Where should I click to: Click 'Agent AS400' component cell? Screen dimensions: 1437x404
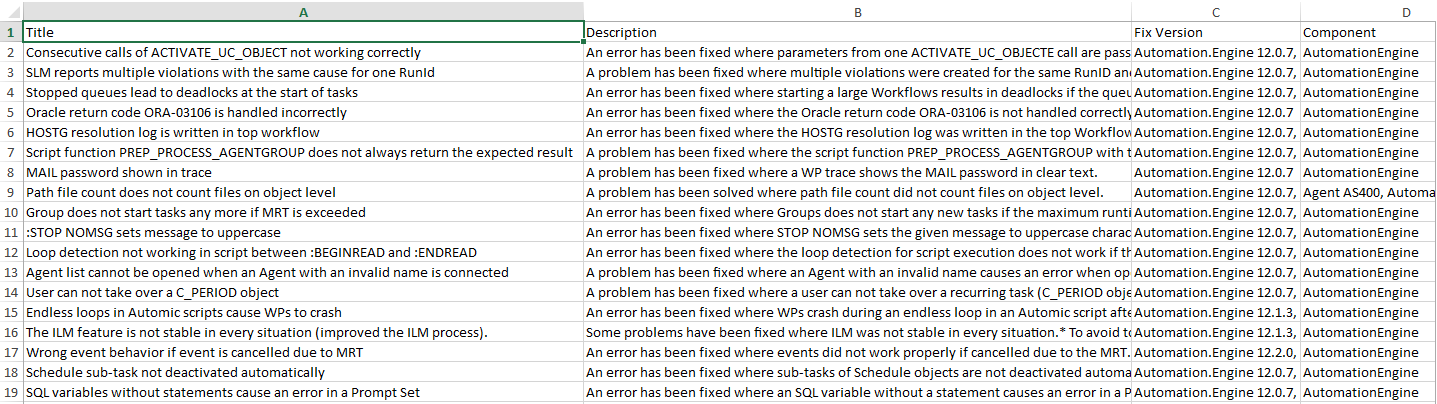pyautogui.click(x=1368, y=192)
